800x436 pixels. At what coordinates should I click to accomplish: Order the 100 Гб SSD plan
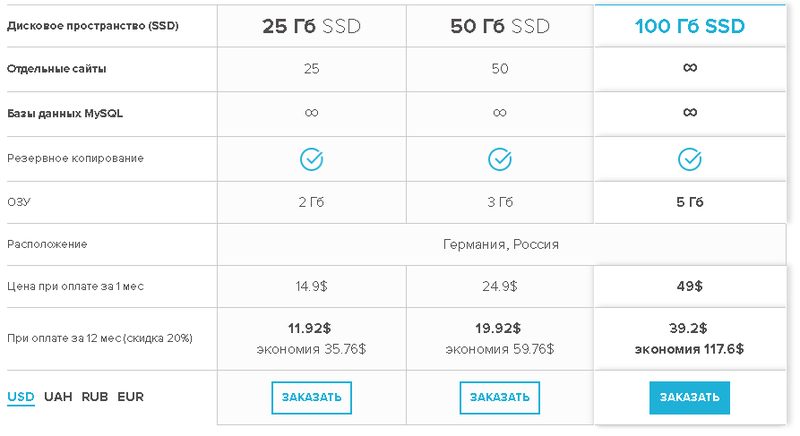(689, 397)
